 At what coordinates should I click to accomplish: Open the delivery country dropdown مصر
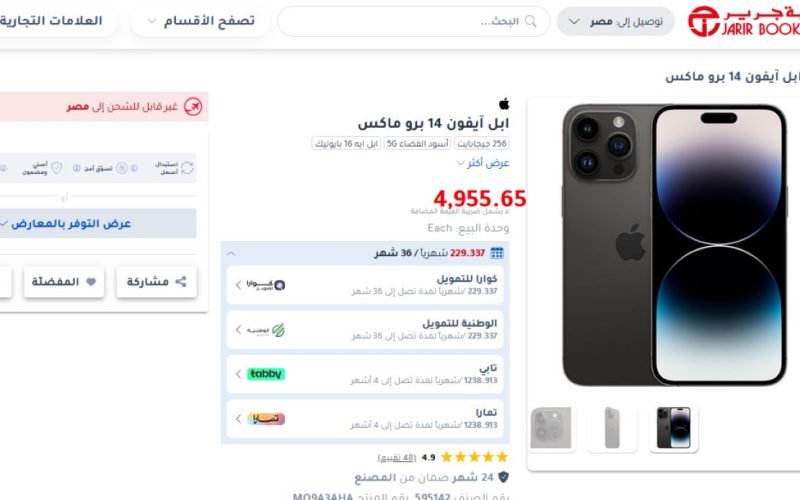(615, 21)
